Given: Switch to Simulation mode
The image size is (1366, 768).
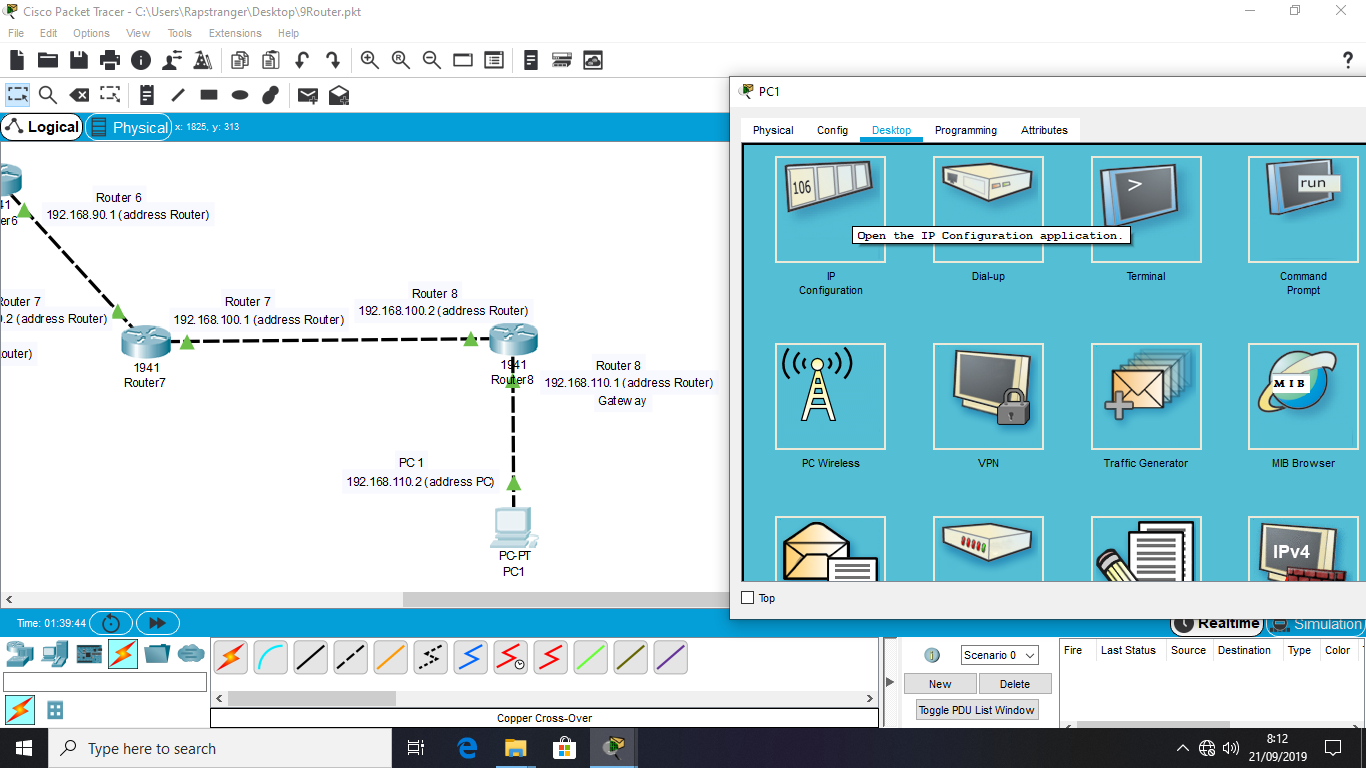Looking at the screenshot, I should point(1316,624).
